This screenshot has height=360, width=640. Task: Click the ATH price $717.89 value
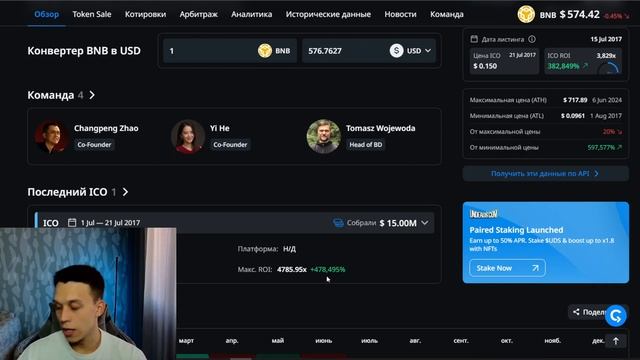[x=575, y=100]
